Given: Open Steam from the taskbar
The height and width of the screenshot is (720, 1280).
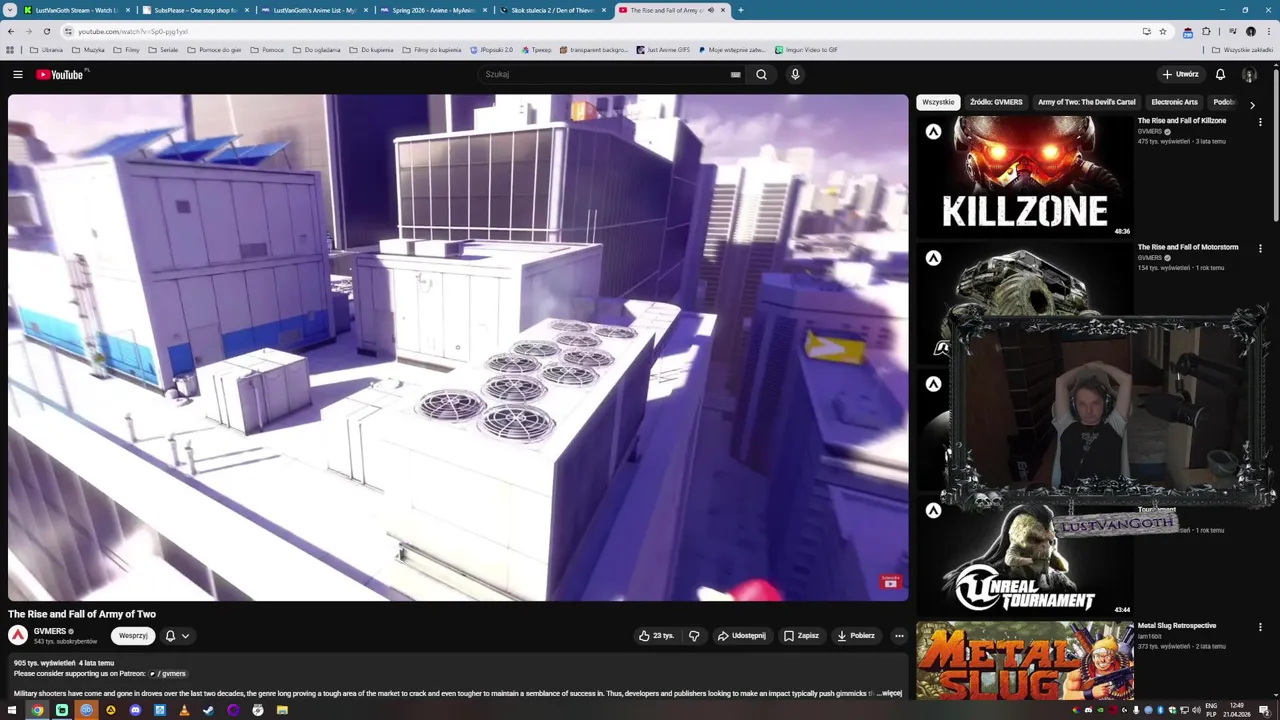Looking at the screenshot, I should [208, 710].
